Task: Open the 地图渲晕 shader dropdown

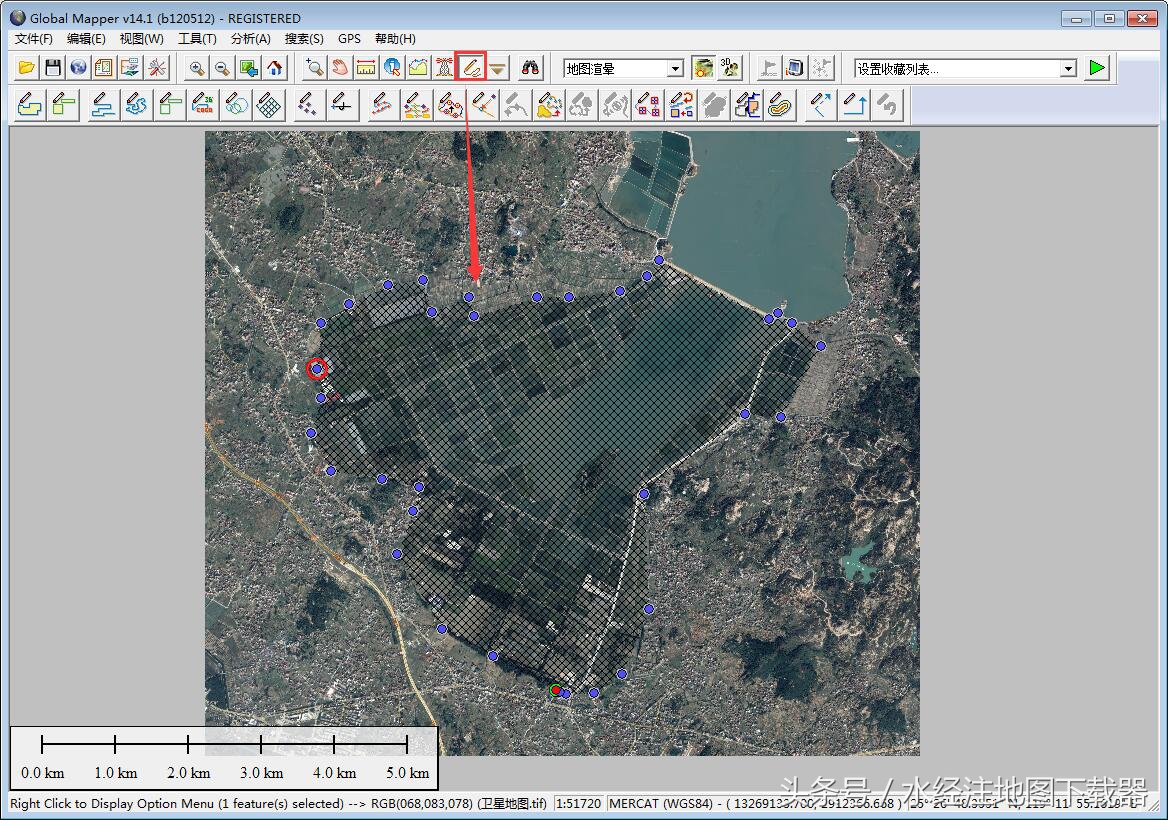Action: (675, 68)
